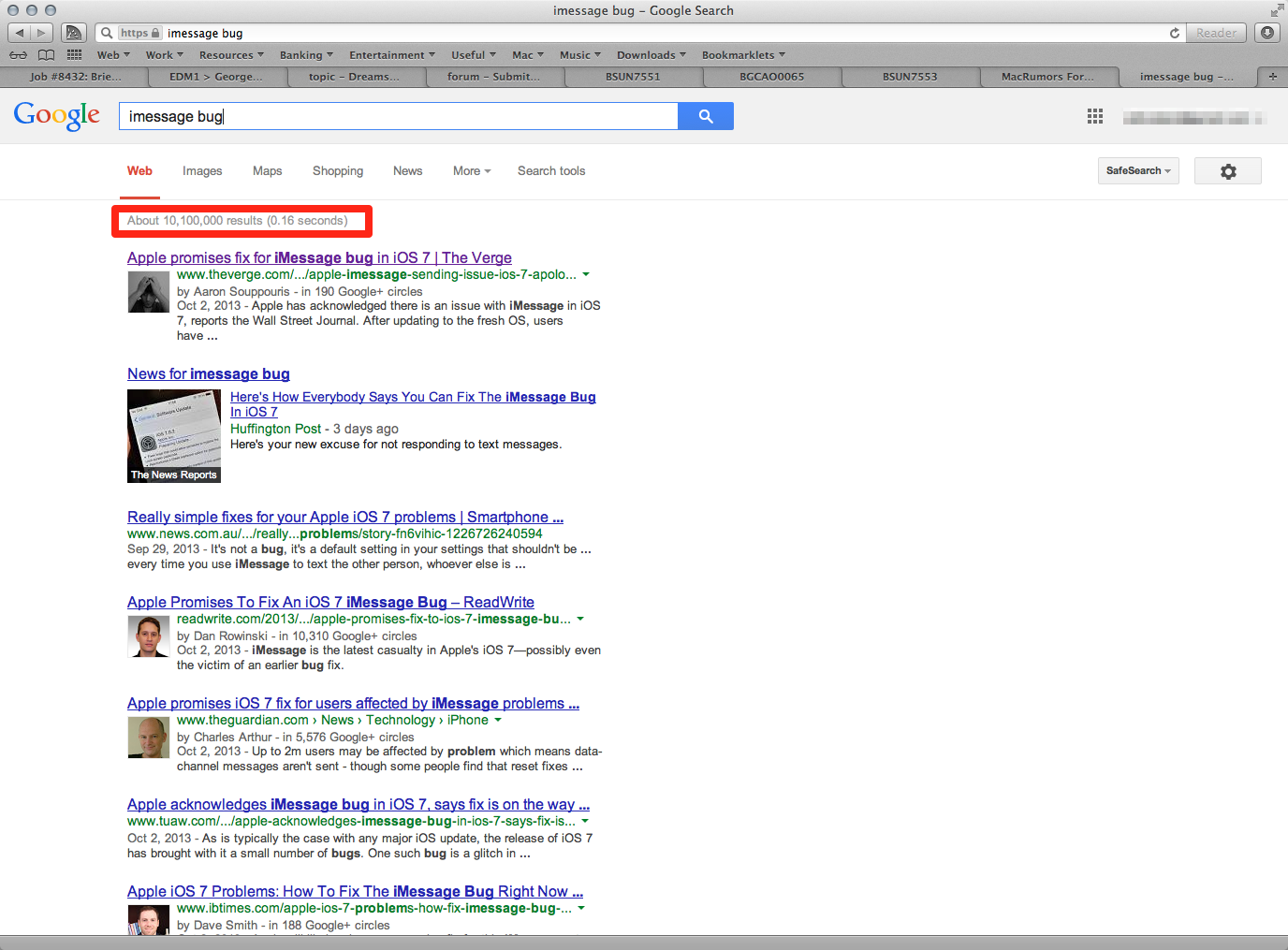The width and height of the screenshot is (1288, 950).
Task: Click Charles Arthur author photo
Action: click(x=148, y=738)
